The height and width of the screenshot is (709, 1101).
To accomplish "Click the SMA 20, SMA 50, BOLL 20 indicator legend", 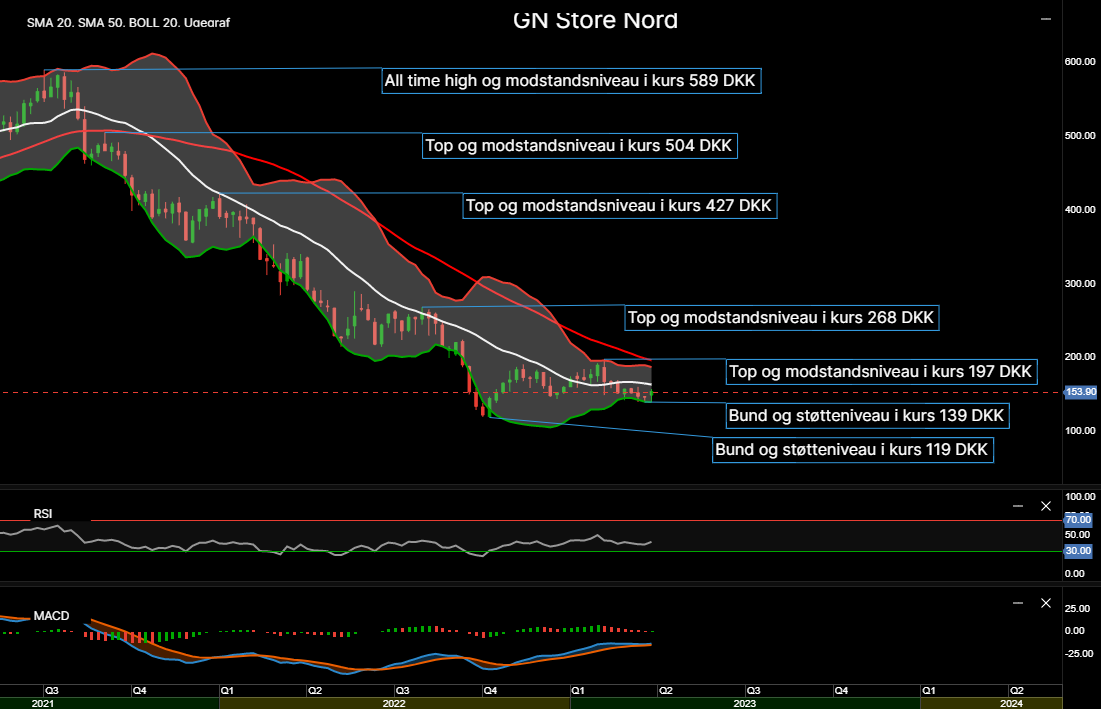I will (128, 23).
